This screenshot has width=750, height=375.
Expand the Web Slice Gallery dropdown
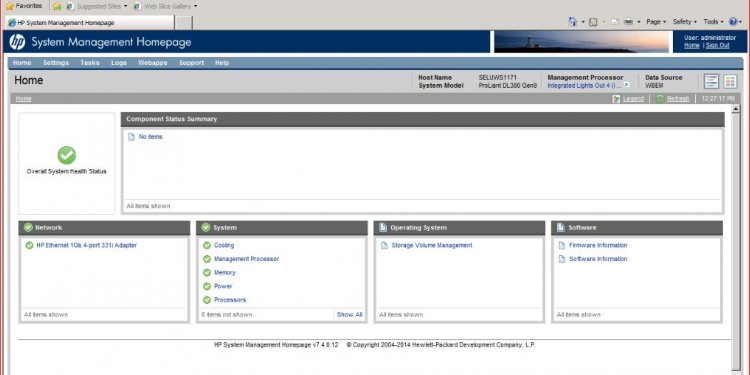click(196, 6)
